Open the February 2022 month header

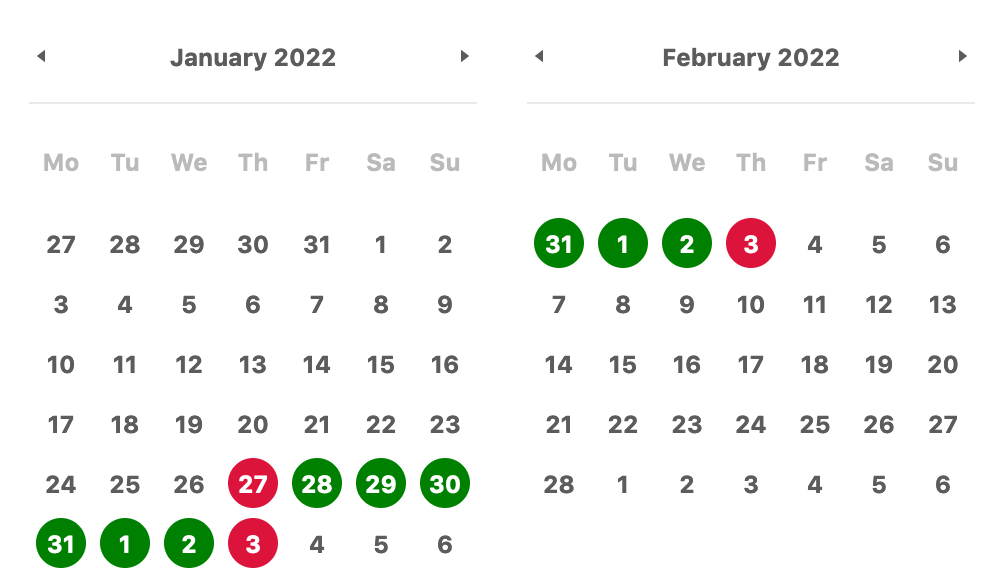(751, 57)
